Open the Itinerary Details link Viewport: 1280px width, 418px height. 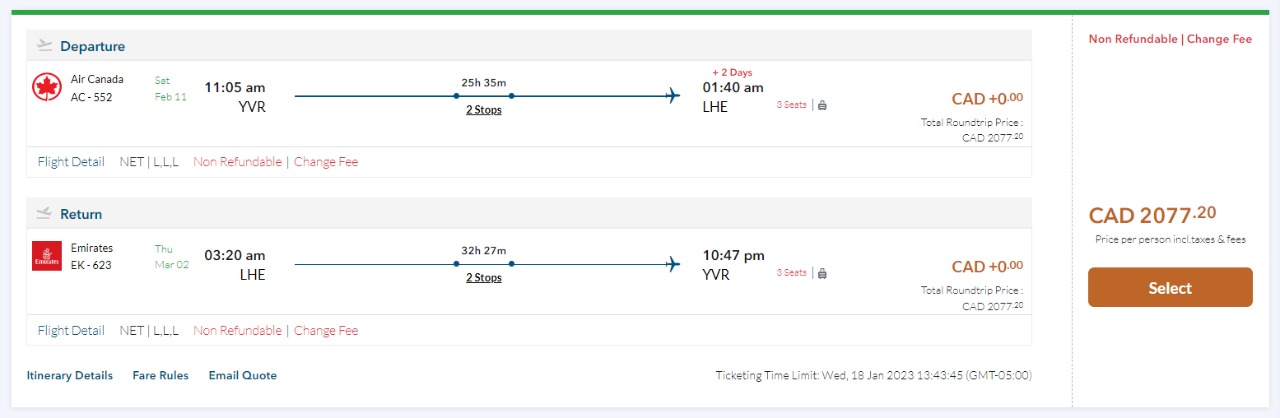tap(69, 376)
